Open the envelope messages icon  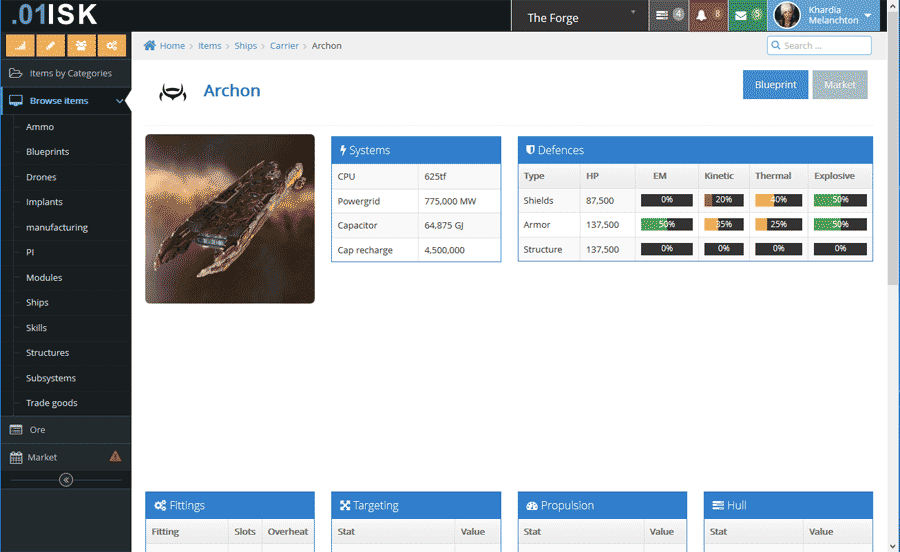pos(741,15)
